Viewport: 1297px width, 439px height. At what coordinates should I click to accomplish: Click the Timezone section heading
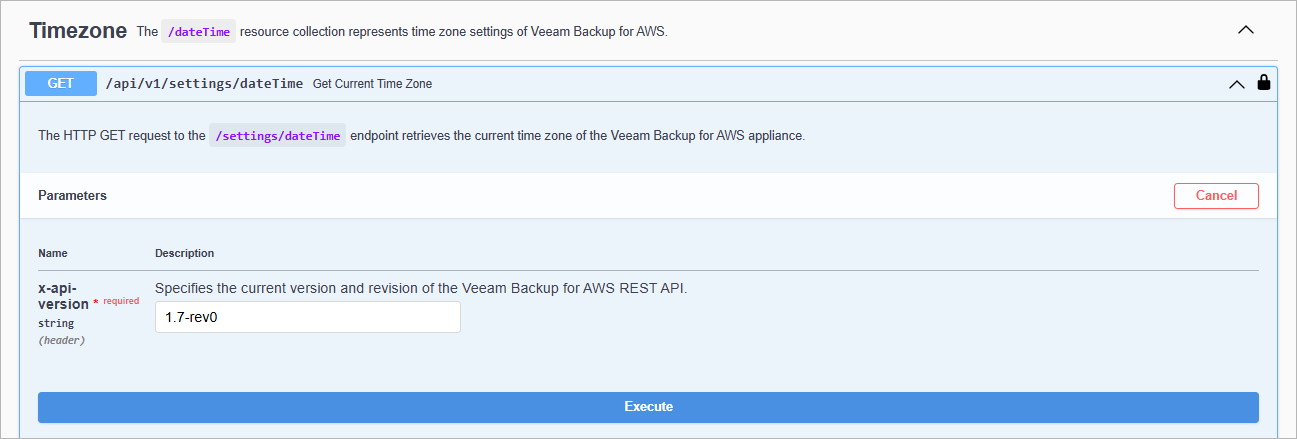[x=78, y=31]
